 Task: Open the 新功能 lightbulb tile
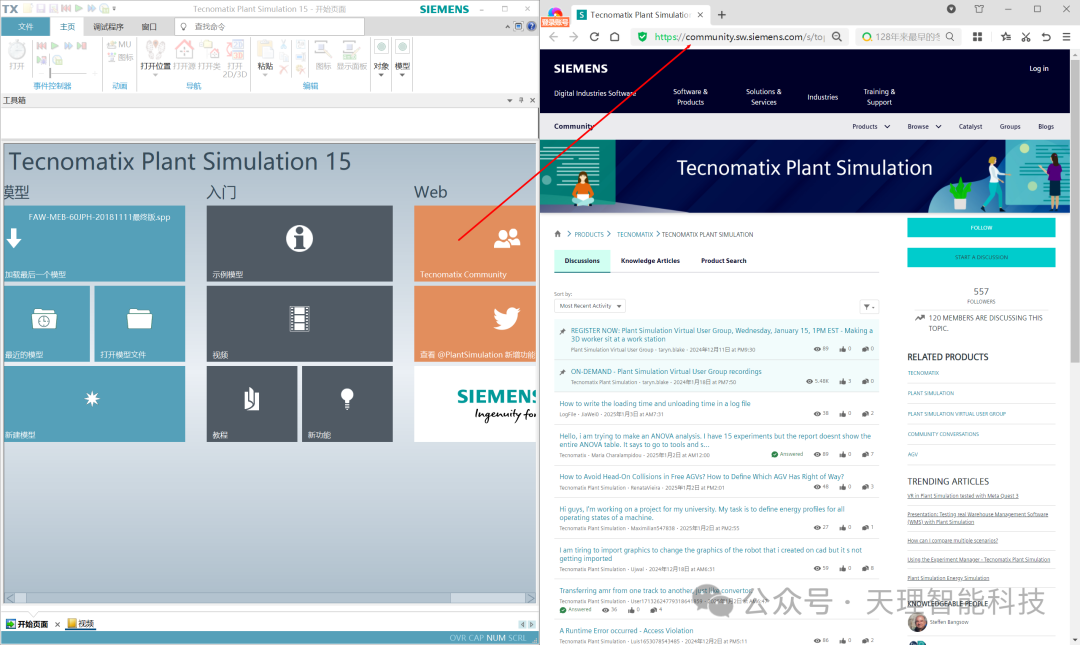(347, 404)
